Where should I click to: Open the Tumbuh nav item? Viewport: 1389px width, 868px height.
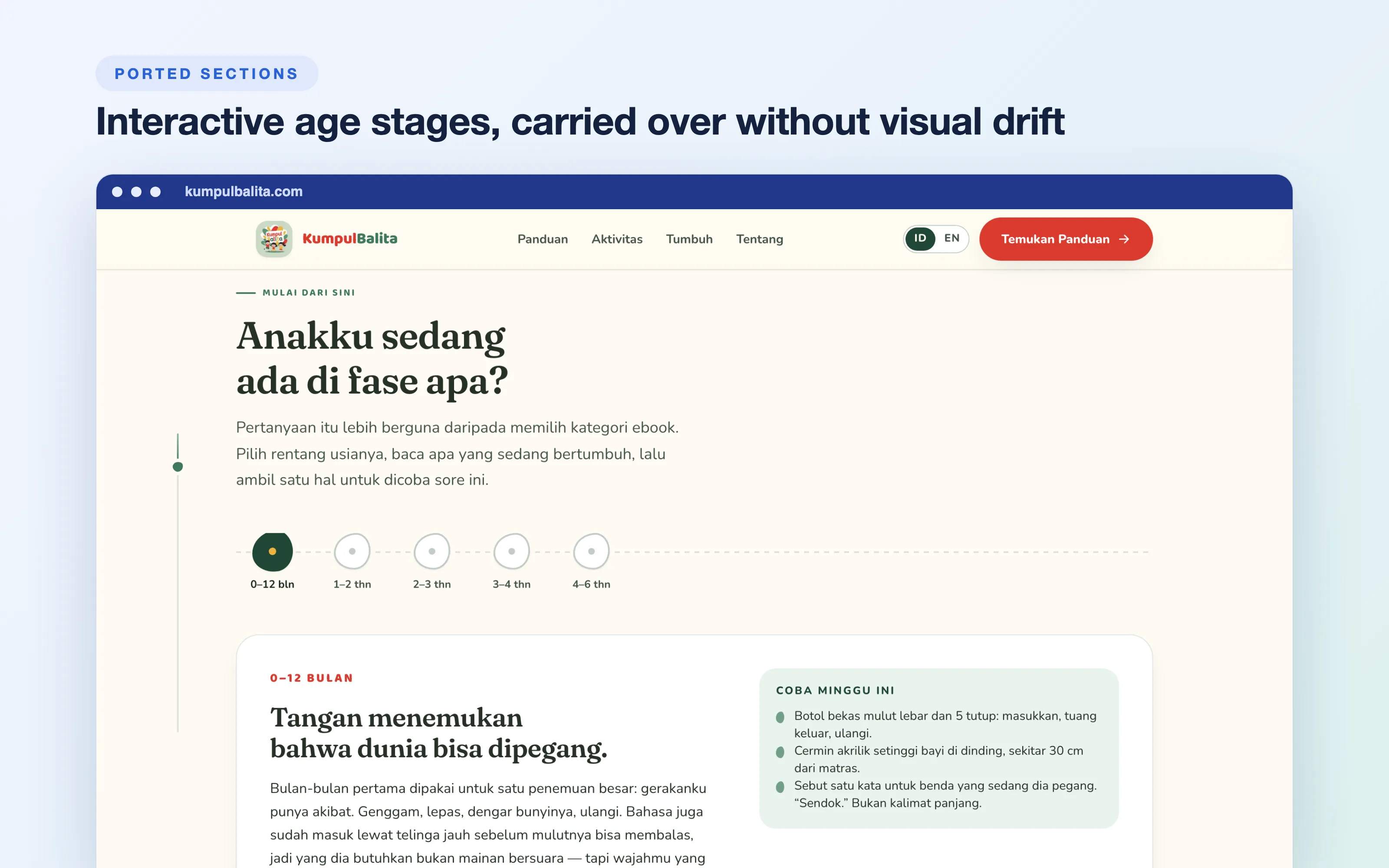(689, 240)
